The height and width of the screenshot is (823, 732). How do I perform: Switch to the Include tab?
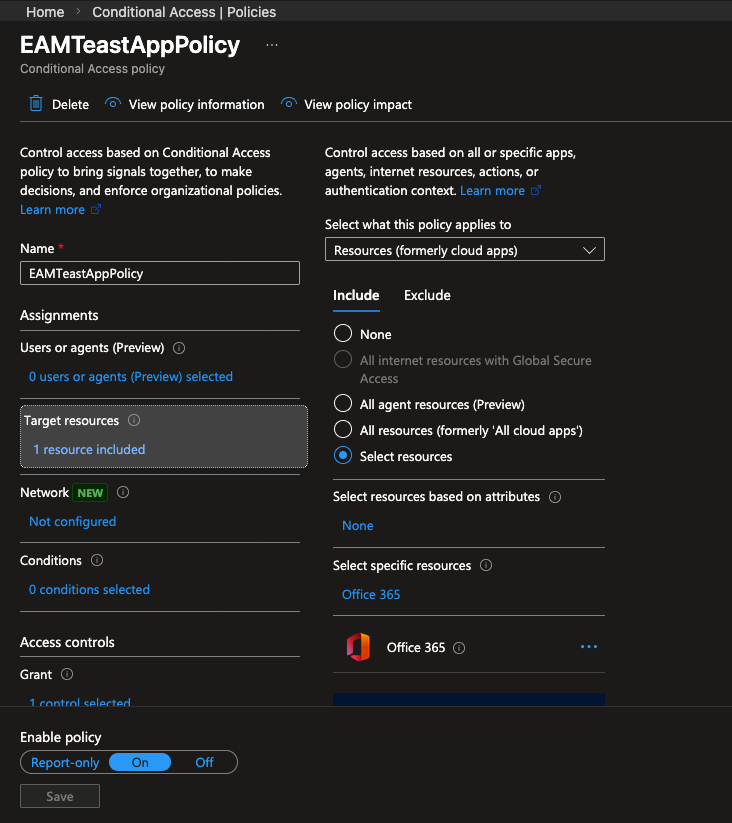(356, 296)
